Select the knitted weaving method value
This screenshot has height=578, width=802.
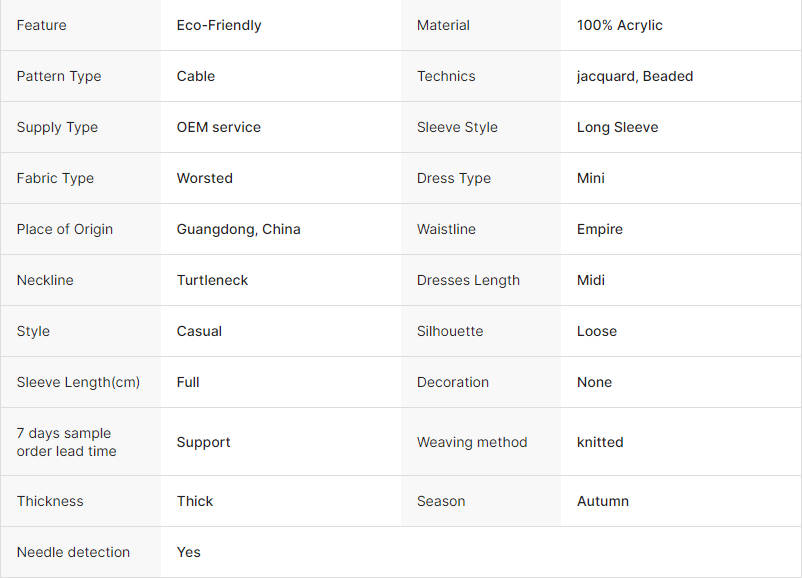(600, 442)
